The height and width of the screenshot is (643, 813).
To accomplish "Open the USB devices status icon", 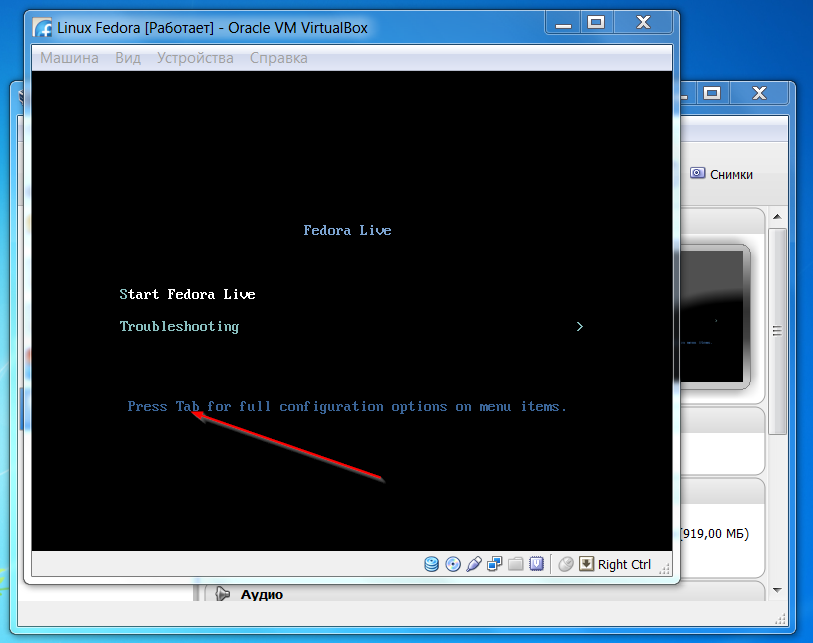I will tap(473, 564).
